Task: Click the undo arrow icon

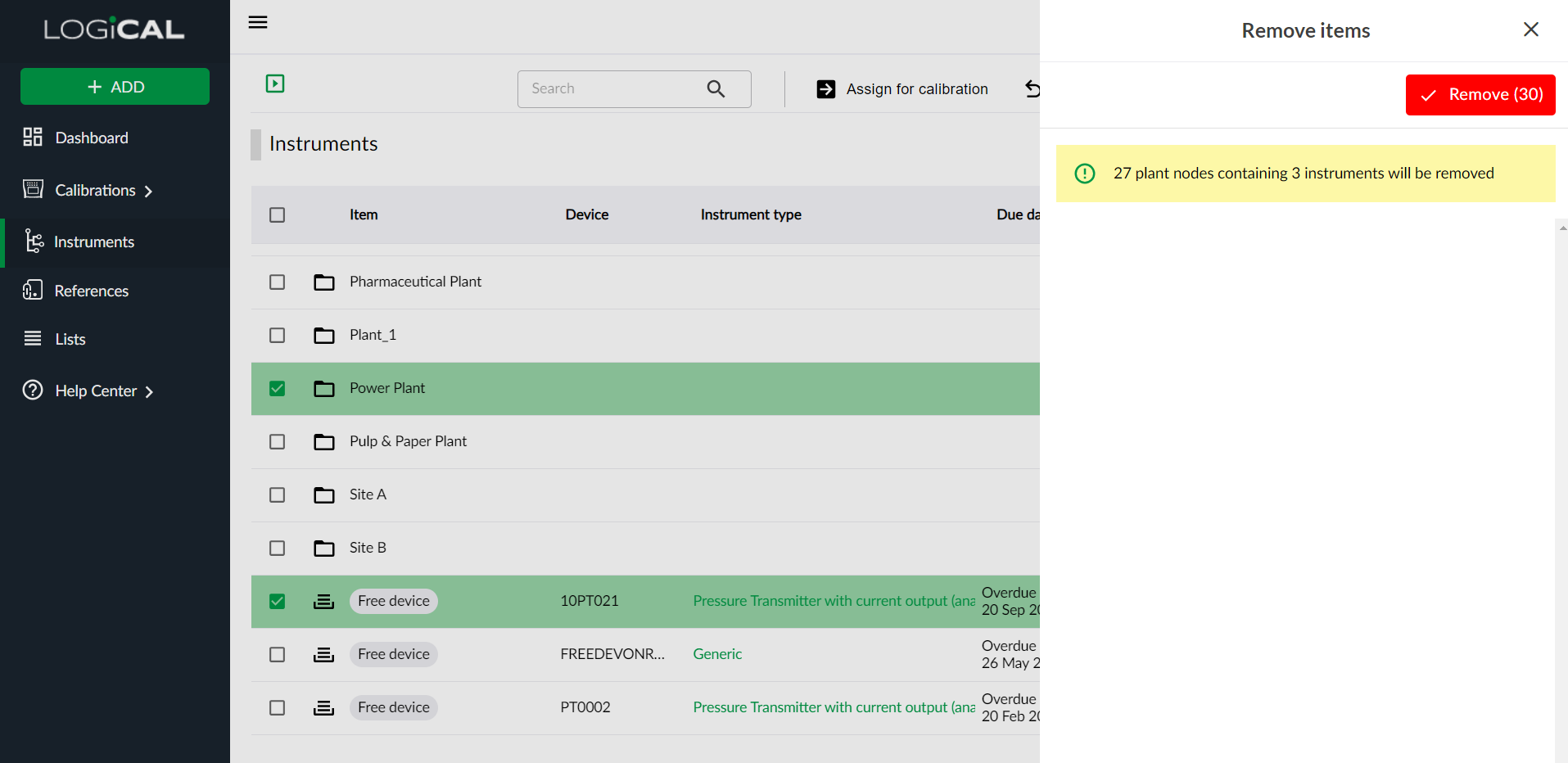Action: (x=1033, y=88)
